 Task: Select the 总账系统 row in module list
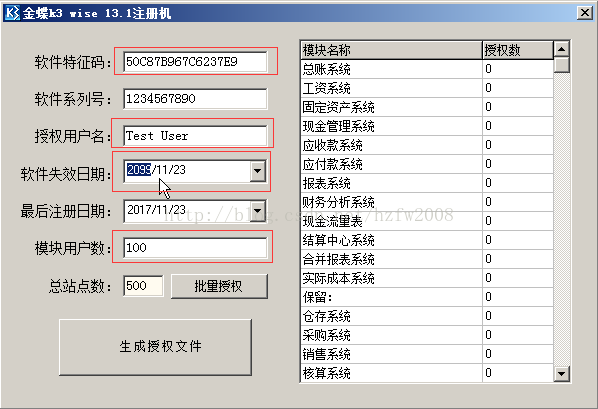[x=427, y=69]
